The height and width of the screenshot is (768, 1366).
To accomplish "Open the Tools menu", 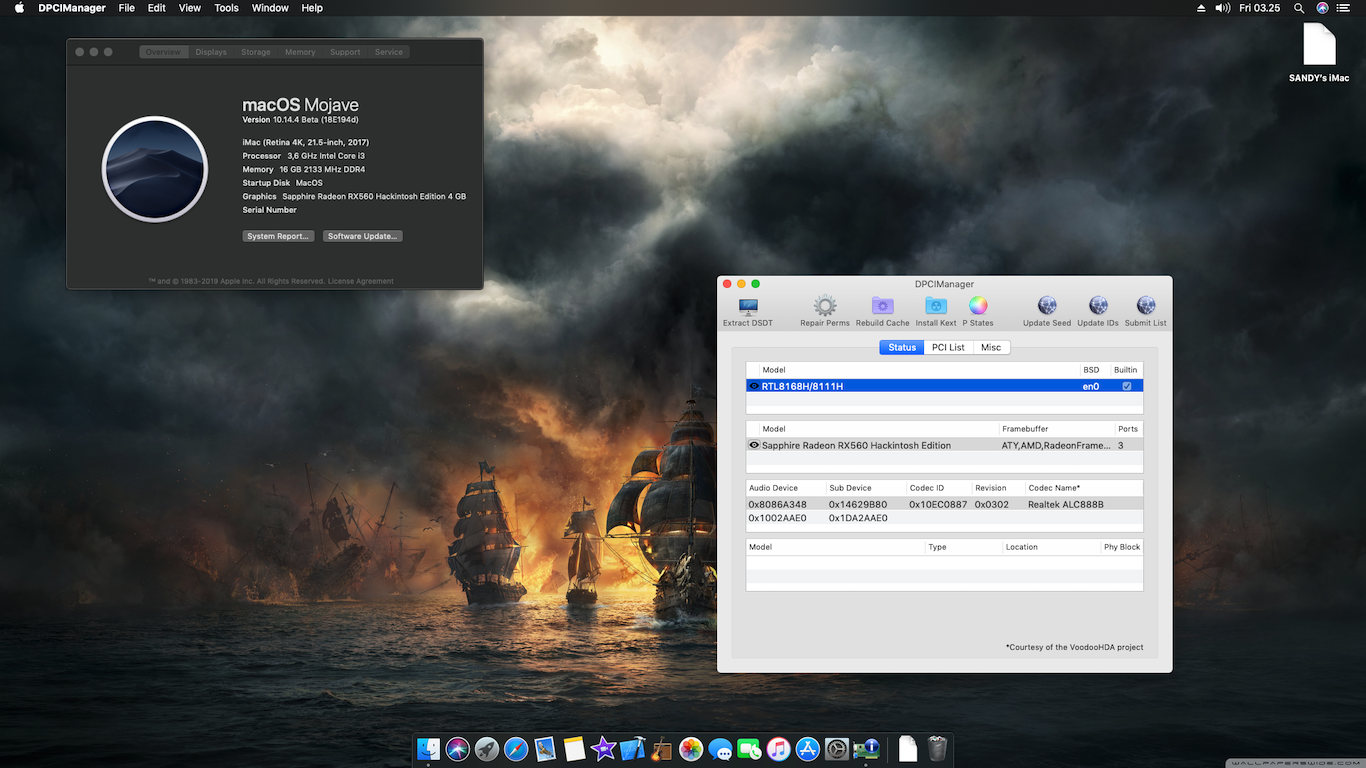I will tap(227, 8).
